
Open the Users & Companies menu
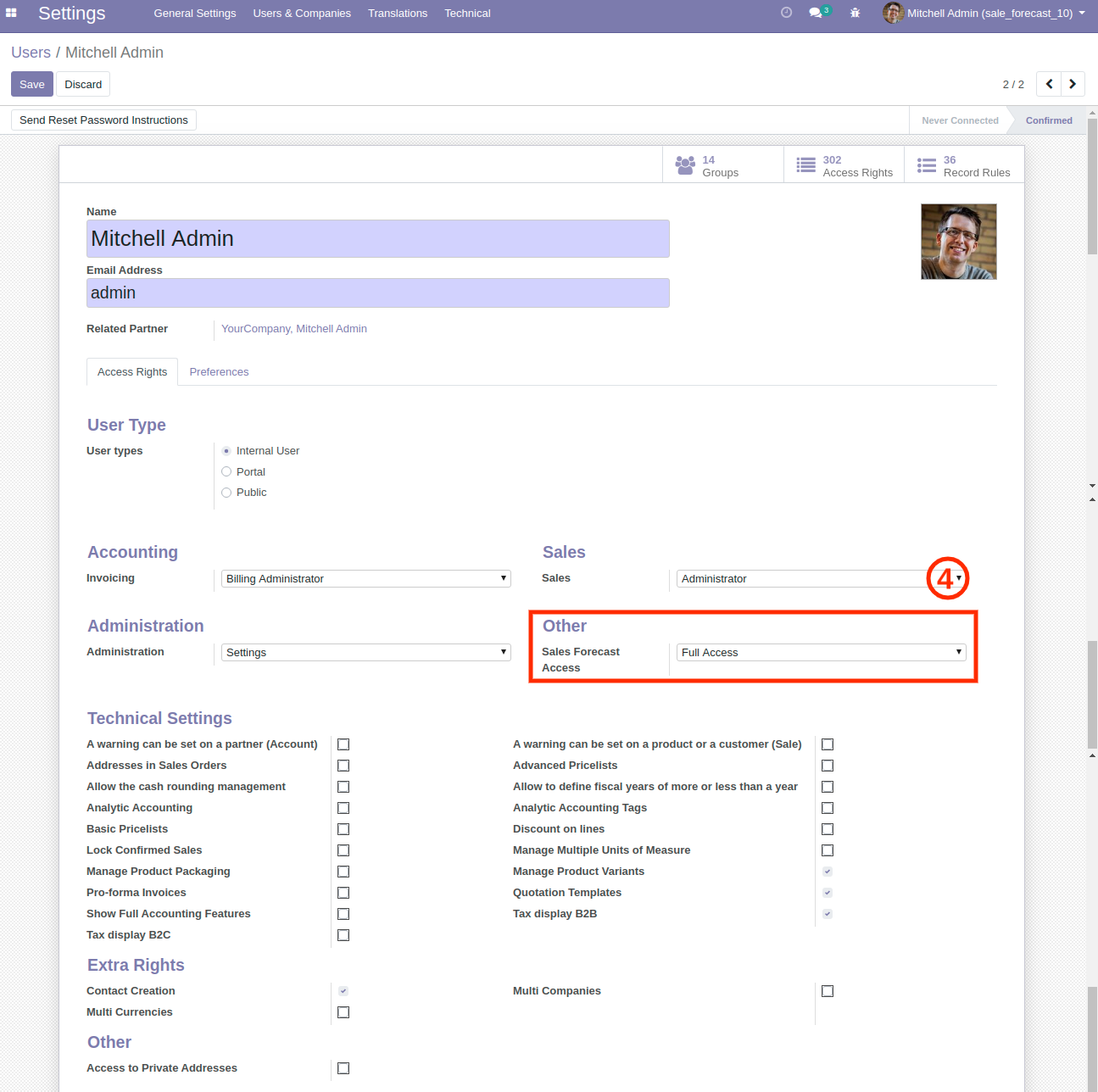(302, 13)
